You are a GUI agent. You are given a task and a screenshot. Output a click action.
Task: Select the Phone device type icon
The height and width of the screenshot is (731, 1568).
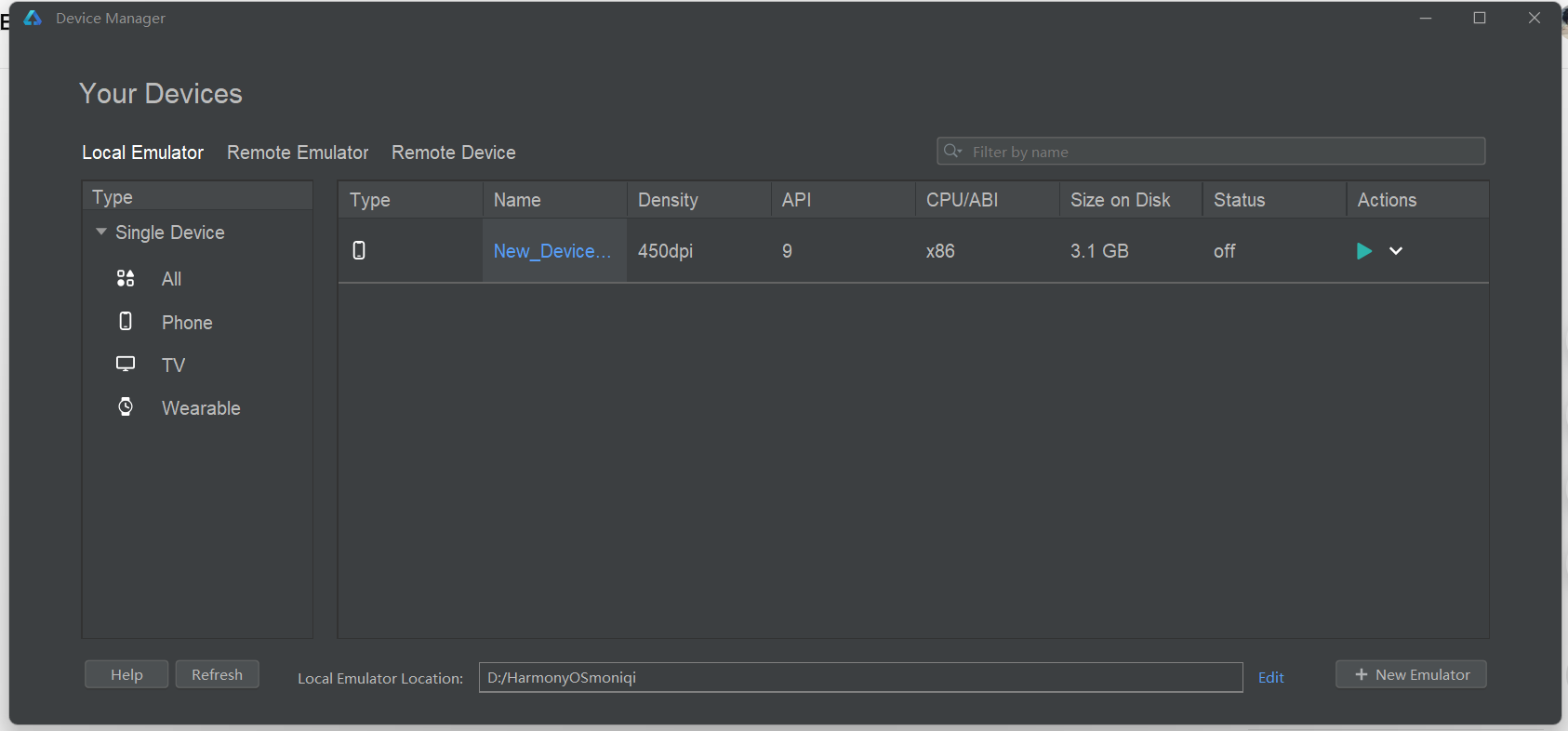click(x=126, y=321)
